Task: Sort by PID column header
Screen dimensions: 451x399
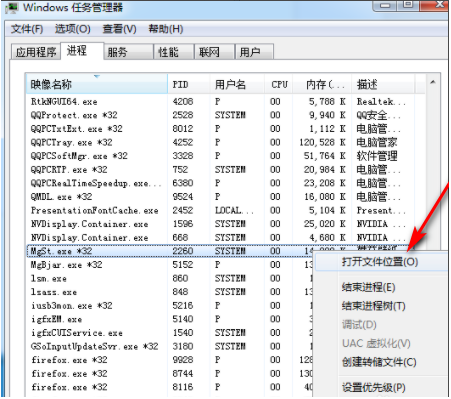Action: [189, 84]
